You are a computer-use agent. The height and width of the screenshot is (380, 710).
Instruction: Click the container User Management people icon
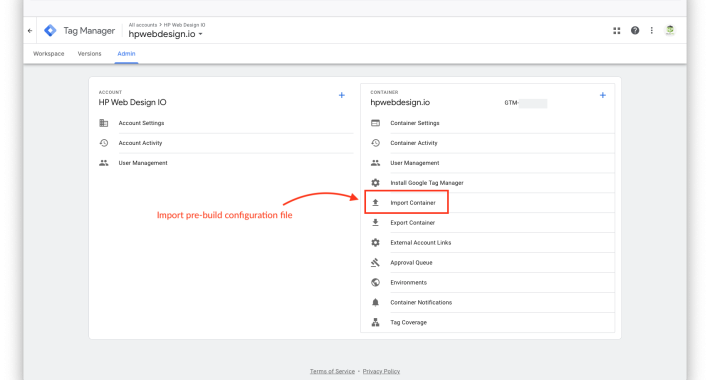point(375,163)
